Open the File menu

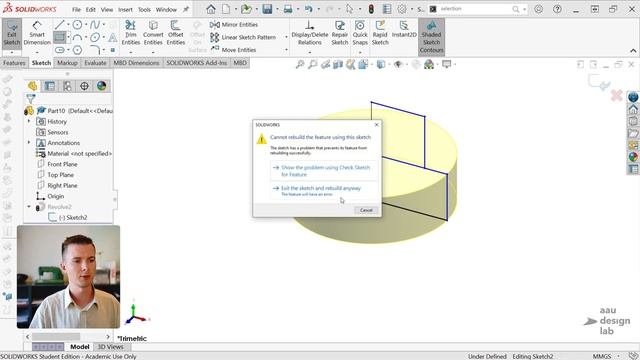click(x=76, y=9)
